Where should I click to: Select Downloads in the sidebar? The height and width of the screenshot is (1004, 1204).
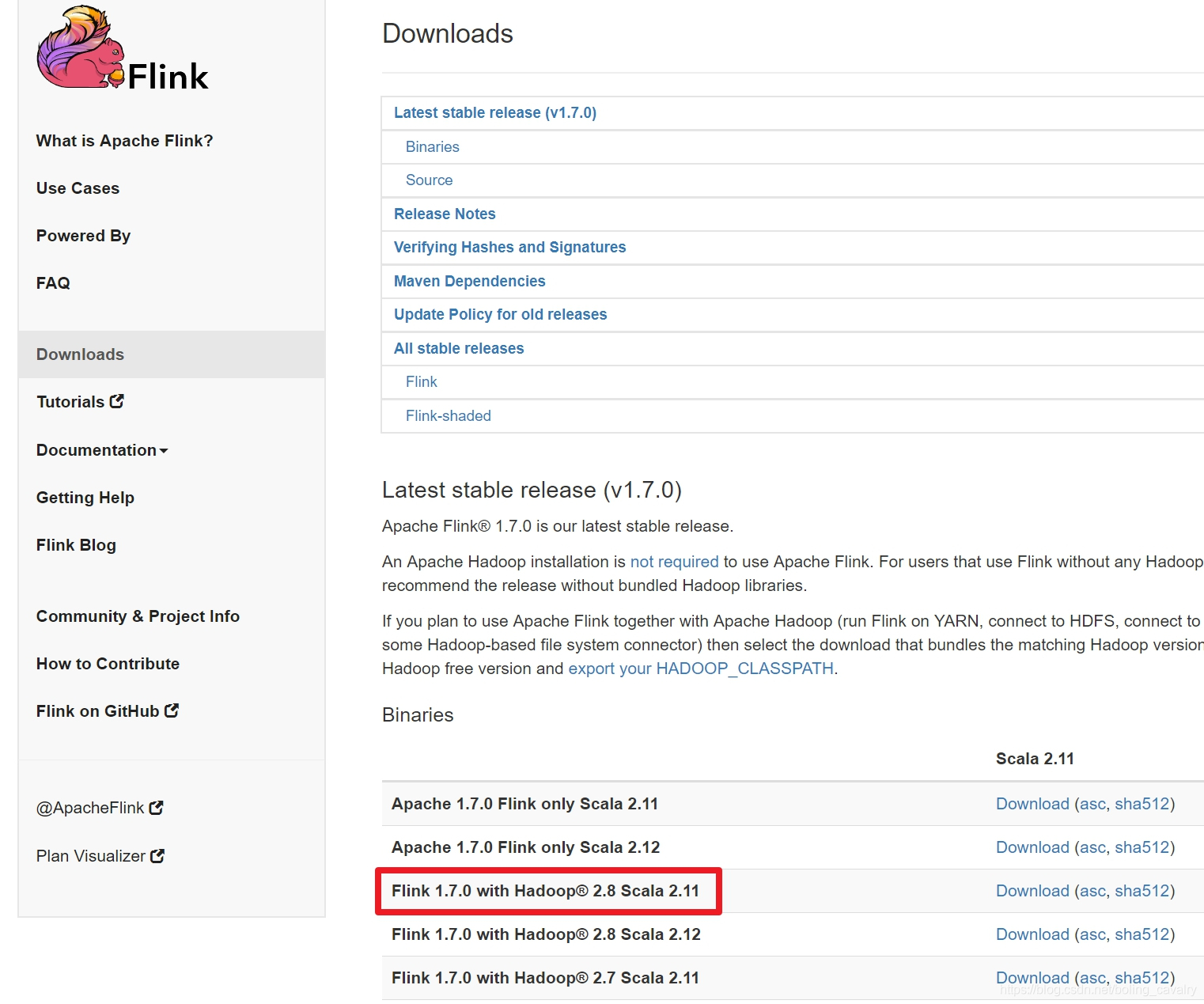pyautogui.click(x=80, y=354)
